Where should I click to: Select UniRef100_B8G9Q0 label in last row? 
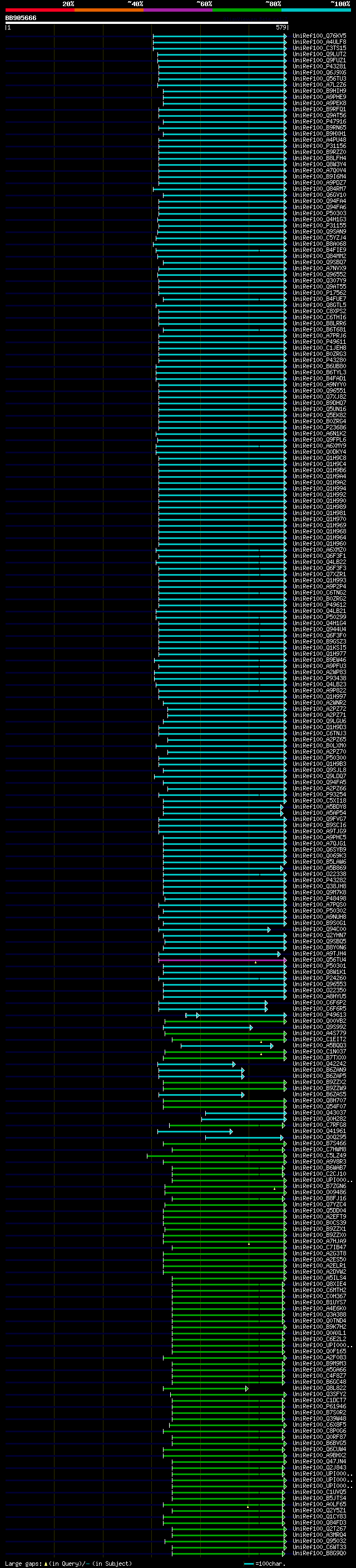[x=319, y=1553]
